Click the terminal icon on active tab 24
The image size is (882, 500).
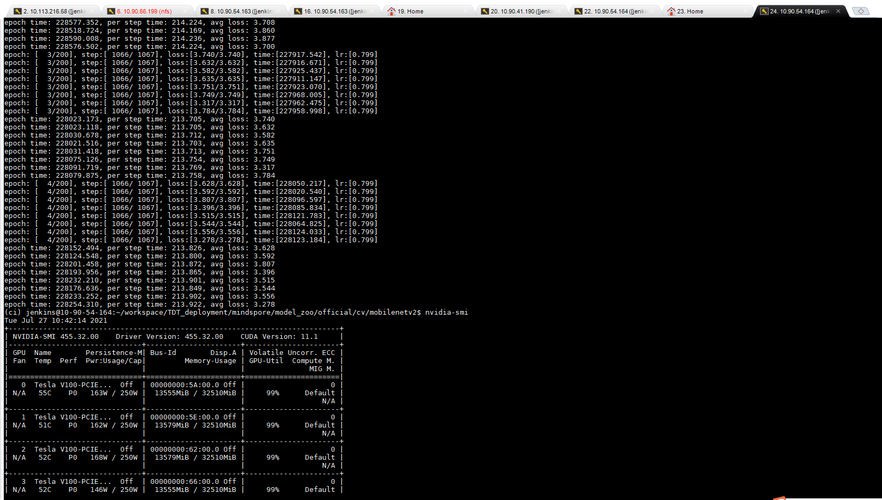(x=764, y=11)
